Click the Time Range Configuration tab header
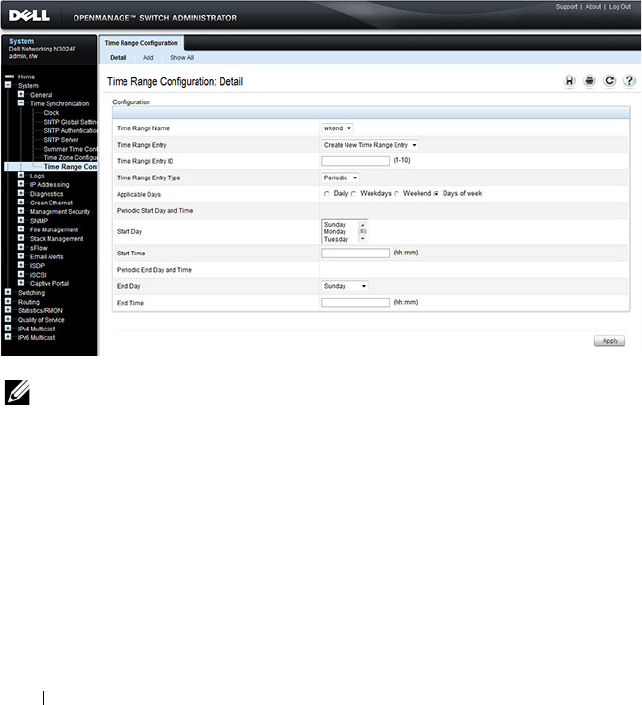Screen dimensions: 642x705 [x=141, y=43]
